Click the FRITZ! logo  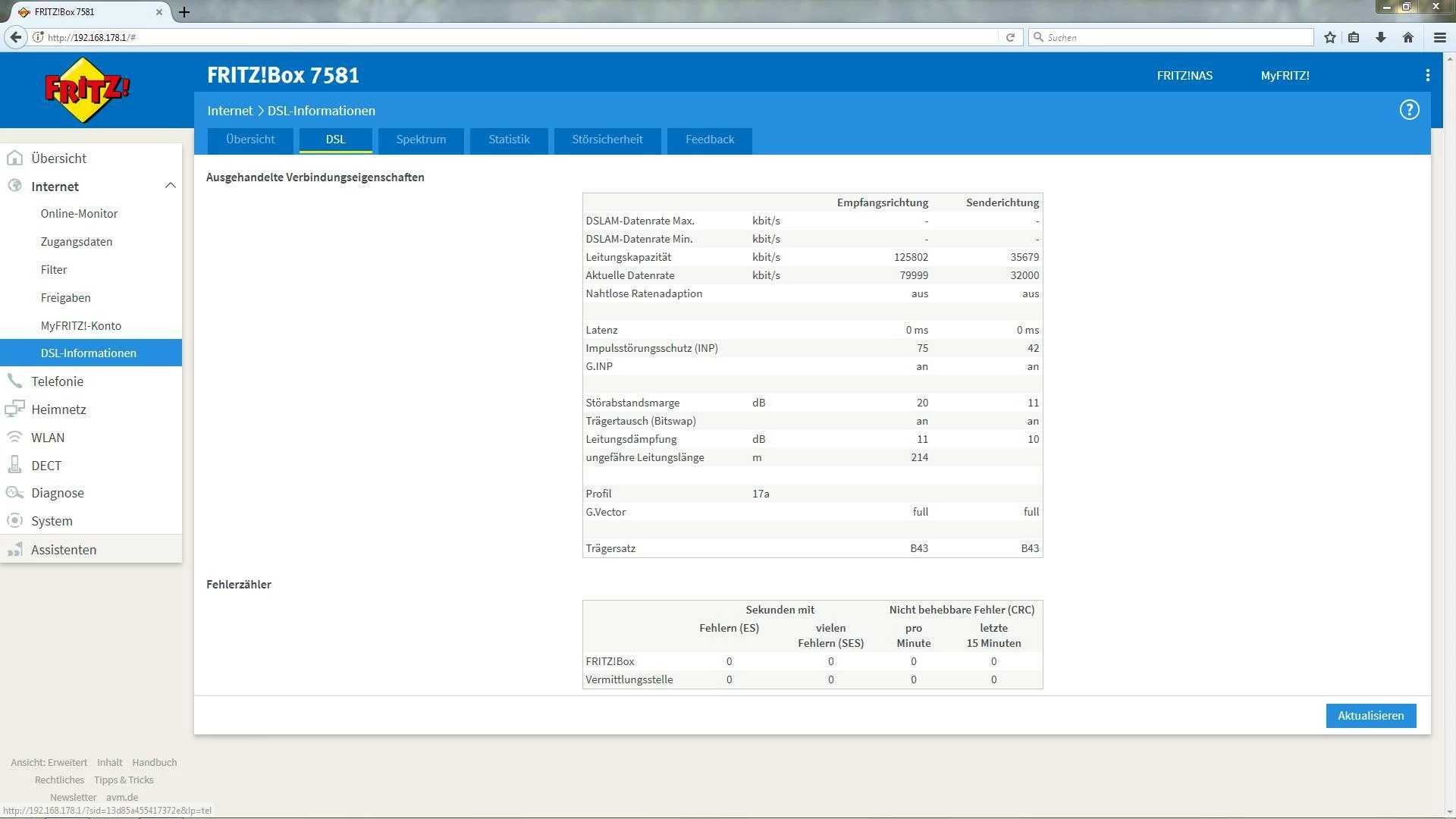pos(87,89)
